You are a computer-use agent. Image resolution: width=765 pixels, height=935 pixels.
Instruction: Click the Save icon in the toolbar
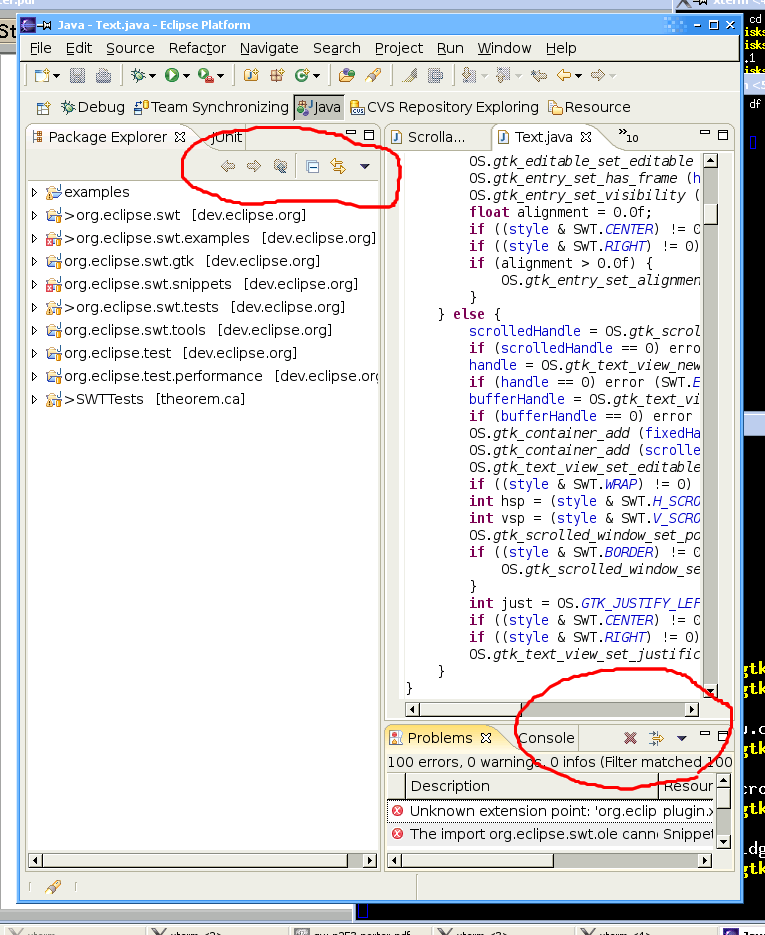77,75
